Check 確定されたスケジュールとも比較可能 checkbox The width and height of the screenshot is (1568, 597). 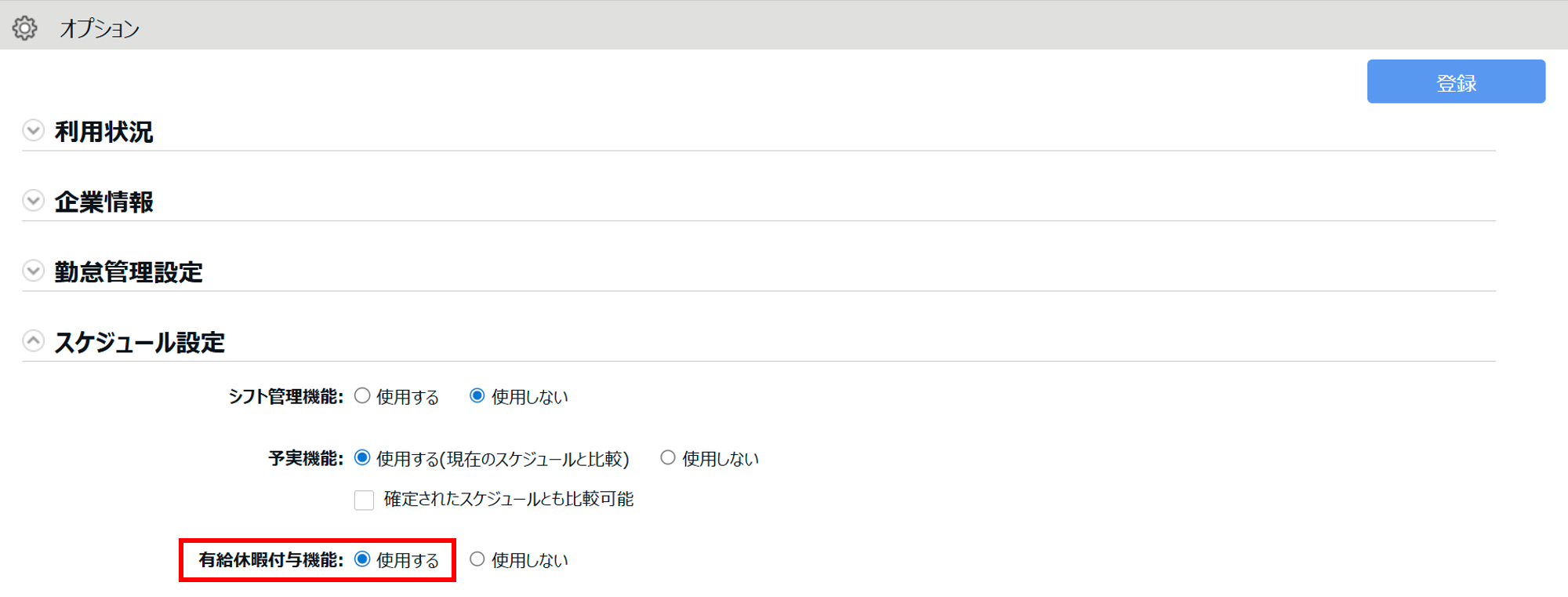(x=364, y=500)
